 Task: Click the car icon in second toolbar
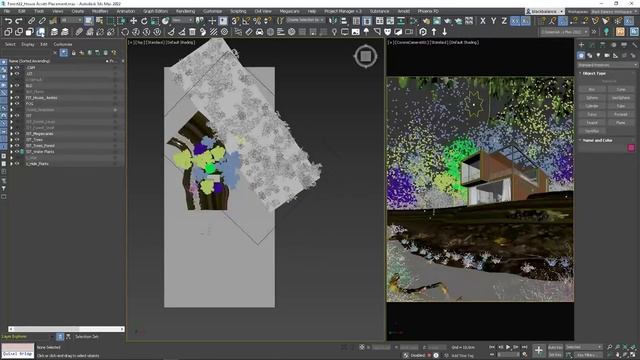coord(260,31)
